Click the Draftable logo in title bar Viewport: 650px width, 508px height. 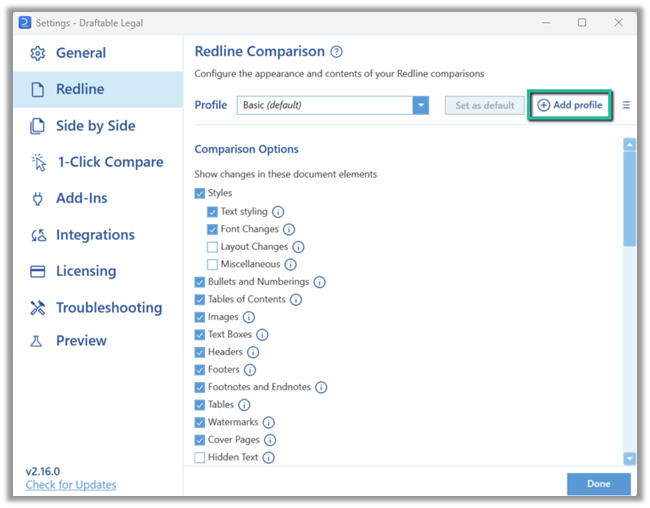point(25,22)
